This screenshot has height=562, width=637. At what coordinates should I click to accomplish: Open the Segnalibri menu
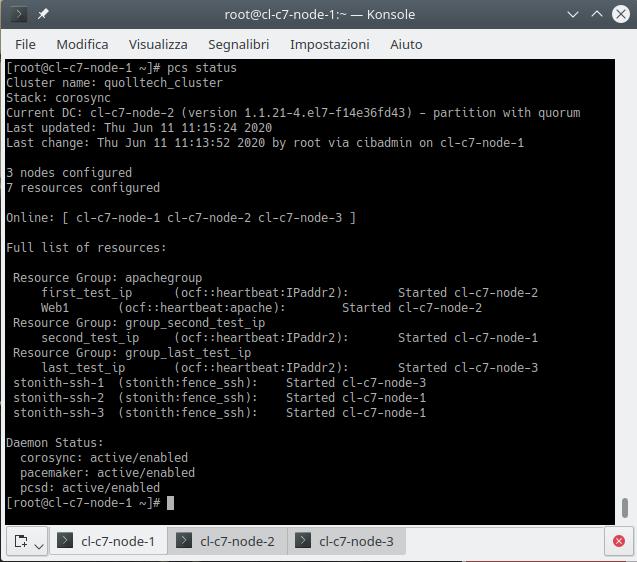point(239,44)
